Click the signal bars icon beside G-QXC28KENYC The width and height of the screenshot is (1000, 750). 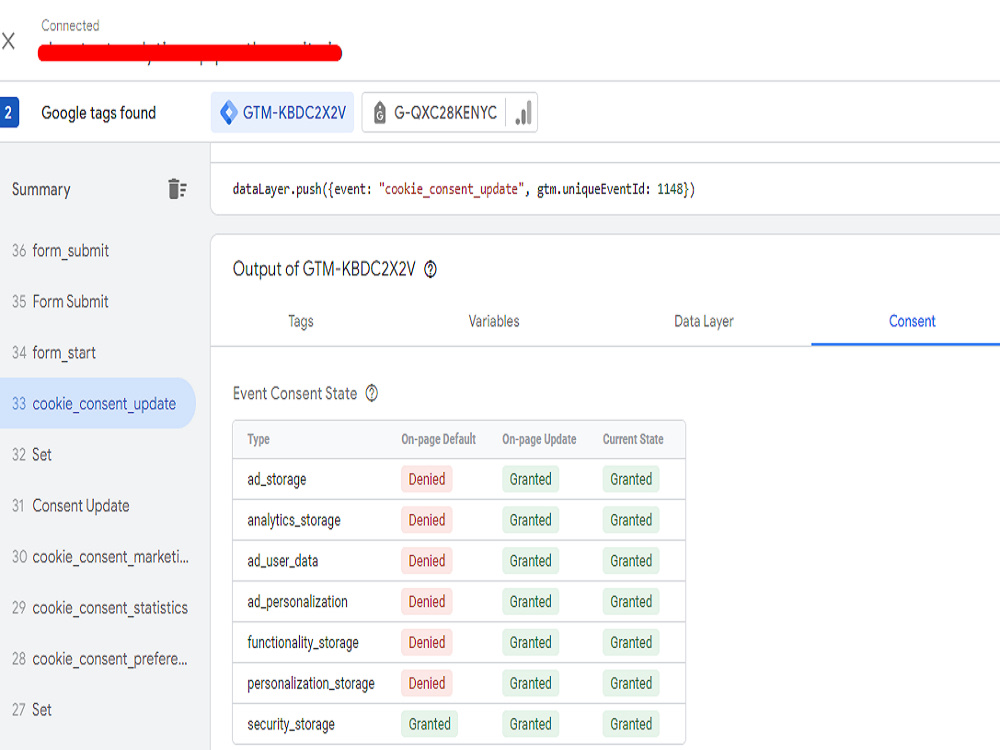coord(523,113)
